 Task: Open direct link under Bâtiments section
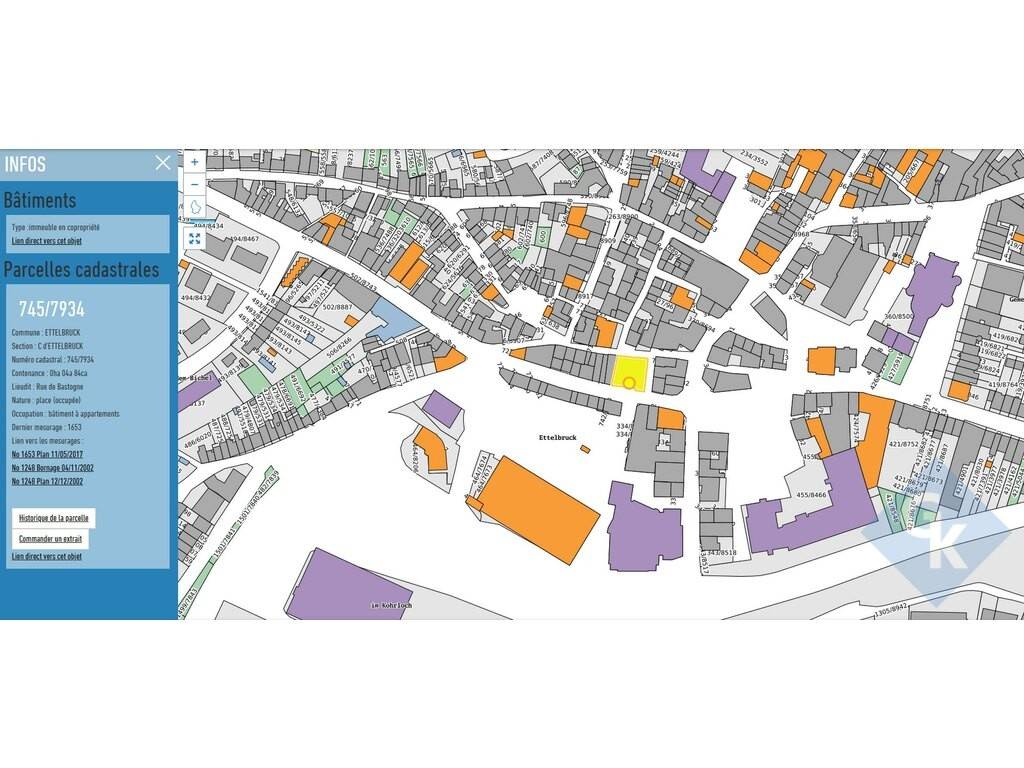[x=47, y=241]
